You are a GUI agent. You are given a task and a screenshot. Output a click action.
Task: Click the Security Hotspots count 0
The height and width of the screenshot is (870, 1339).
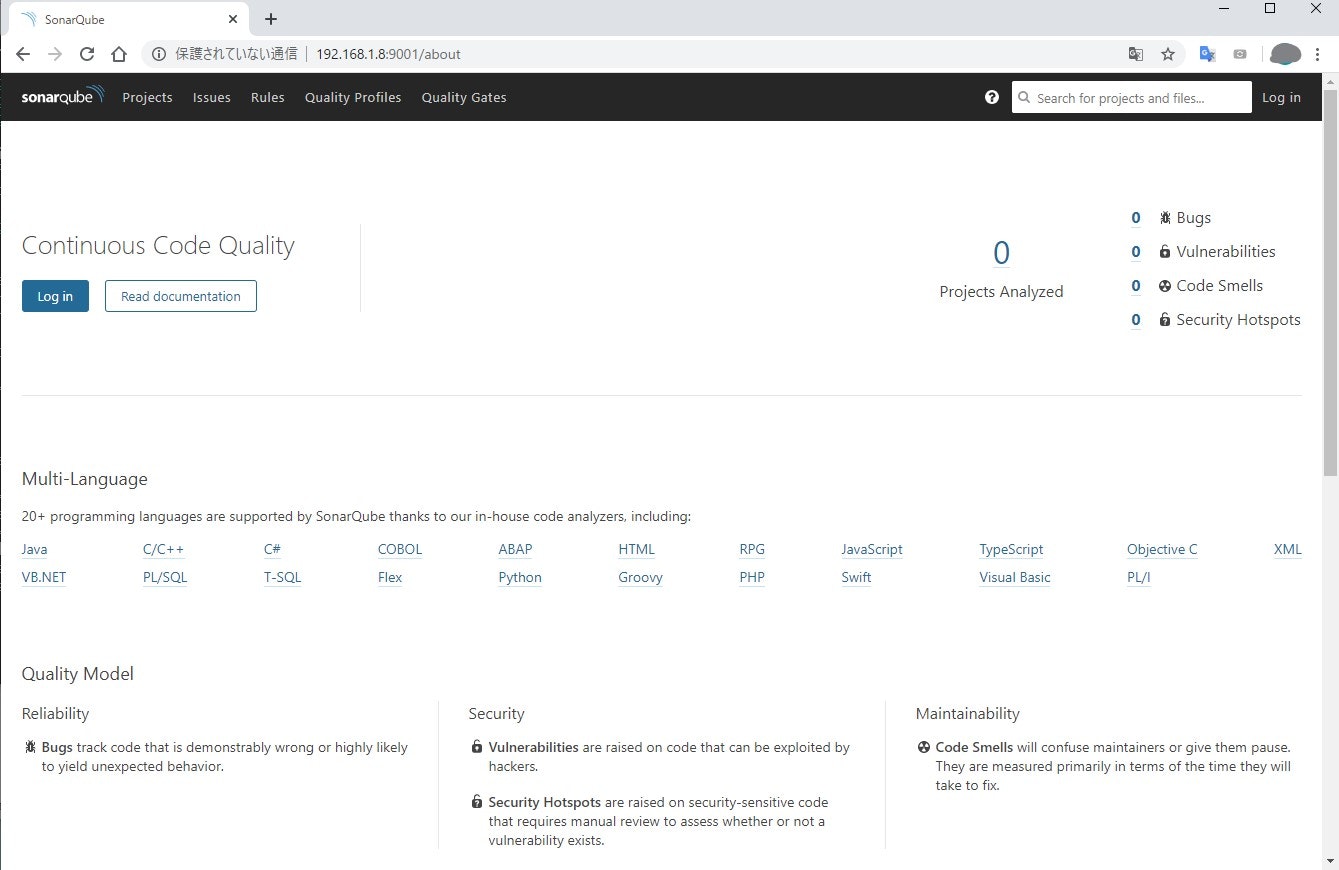click(x=1136, y=320)
